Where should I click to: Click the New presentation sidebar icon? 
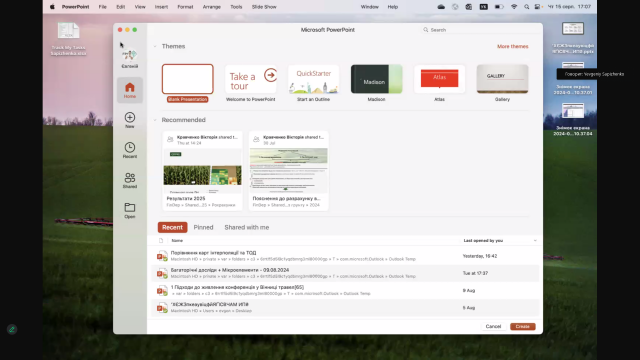[130, 120]
